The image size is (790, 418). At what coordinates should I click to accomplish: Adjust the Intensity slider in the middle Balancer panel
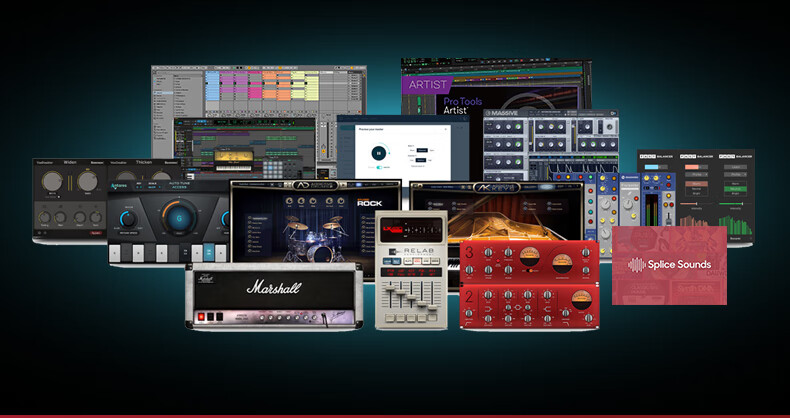pyautogui.click(x=695, y=203)
